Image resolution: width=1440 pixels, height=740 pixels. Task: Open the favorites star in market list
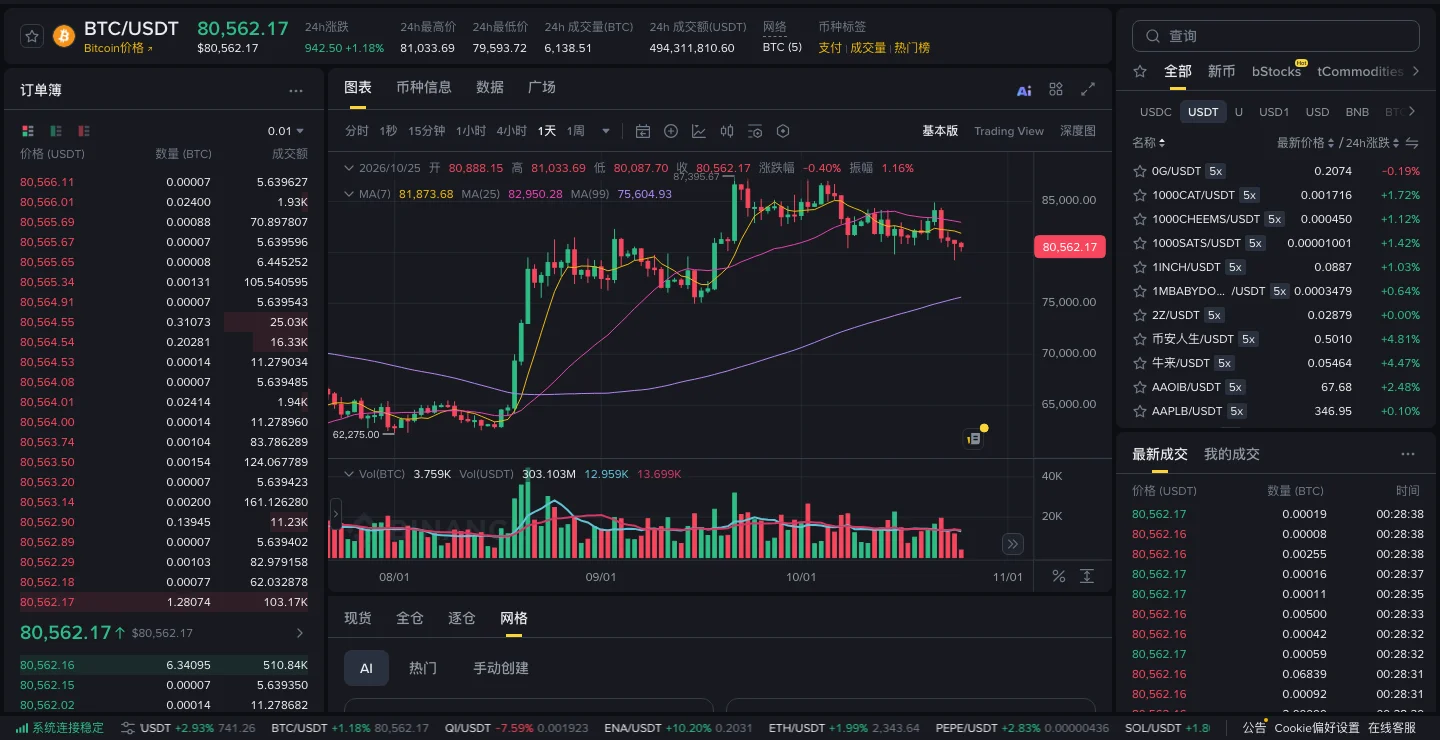[1140, 71]
